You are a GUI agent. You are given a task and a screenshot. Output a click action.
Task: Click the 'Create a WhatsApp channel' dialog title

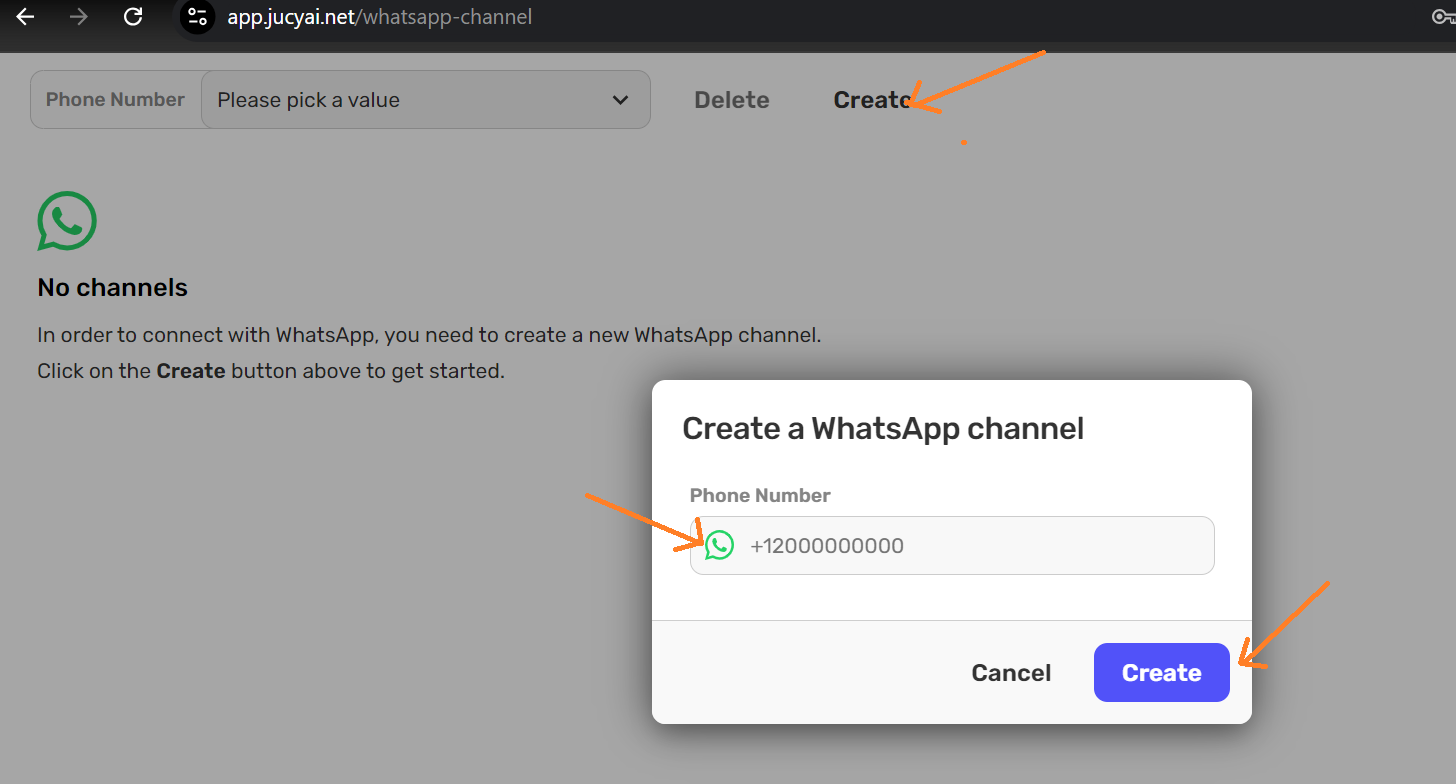[x=883, y=429]
